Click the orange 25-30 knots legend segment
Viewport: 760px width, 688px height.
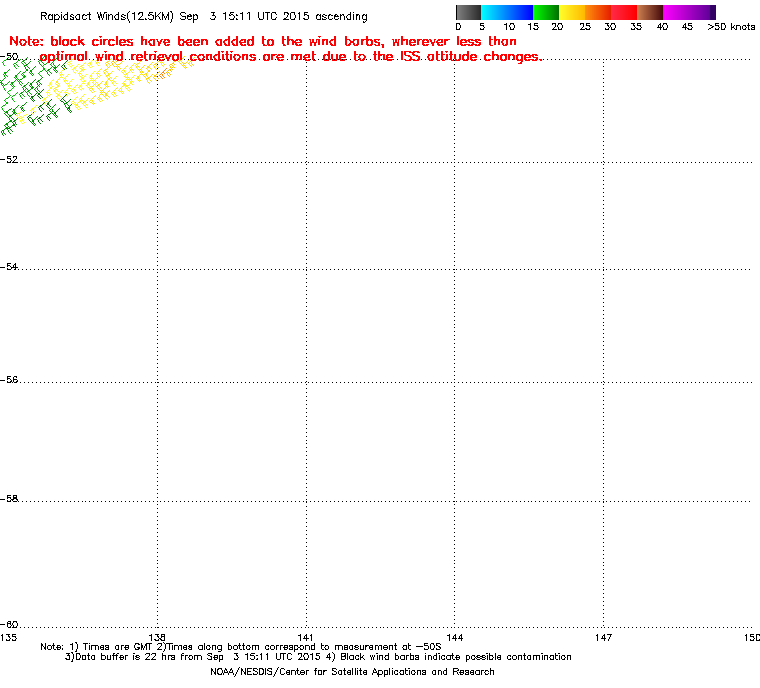598,12
